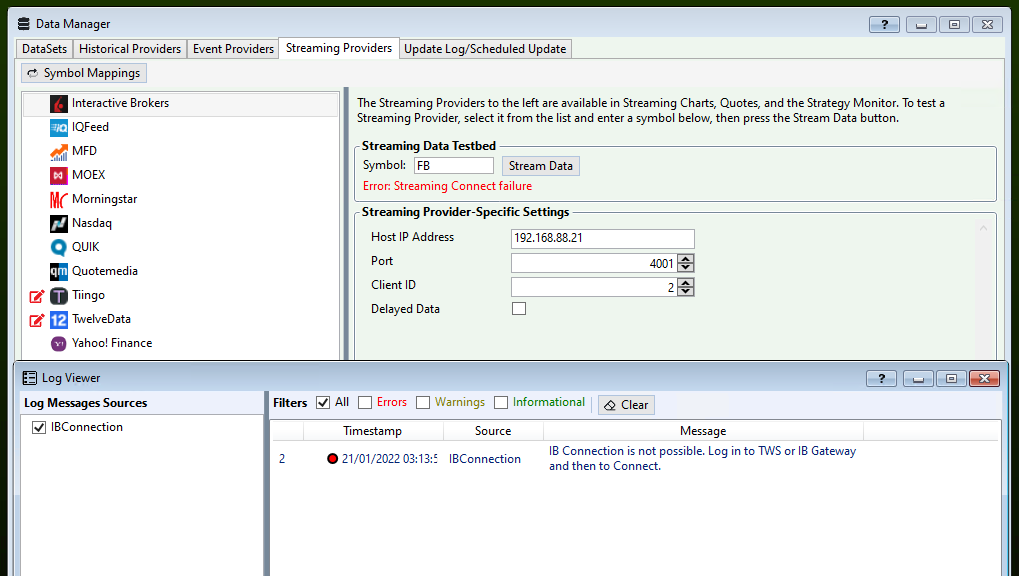Click log timestamp 21/01/2022 03:13
This screenshot has height=576, width=1019.
point(389,458)
